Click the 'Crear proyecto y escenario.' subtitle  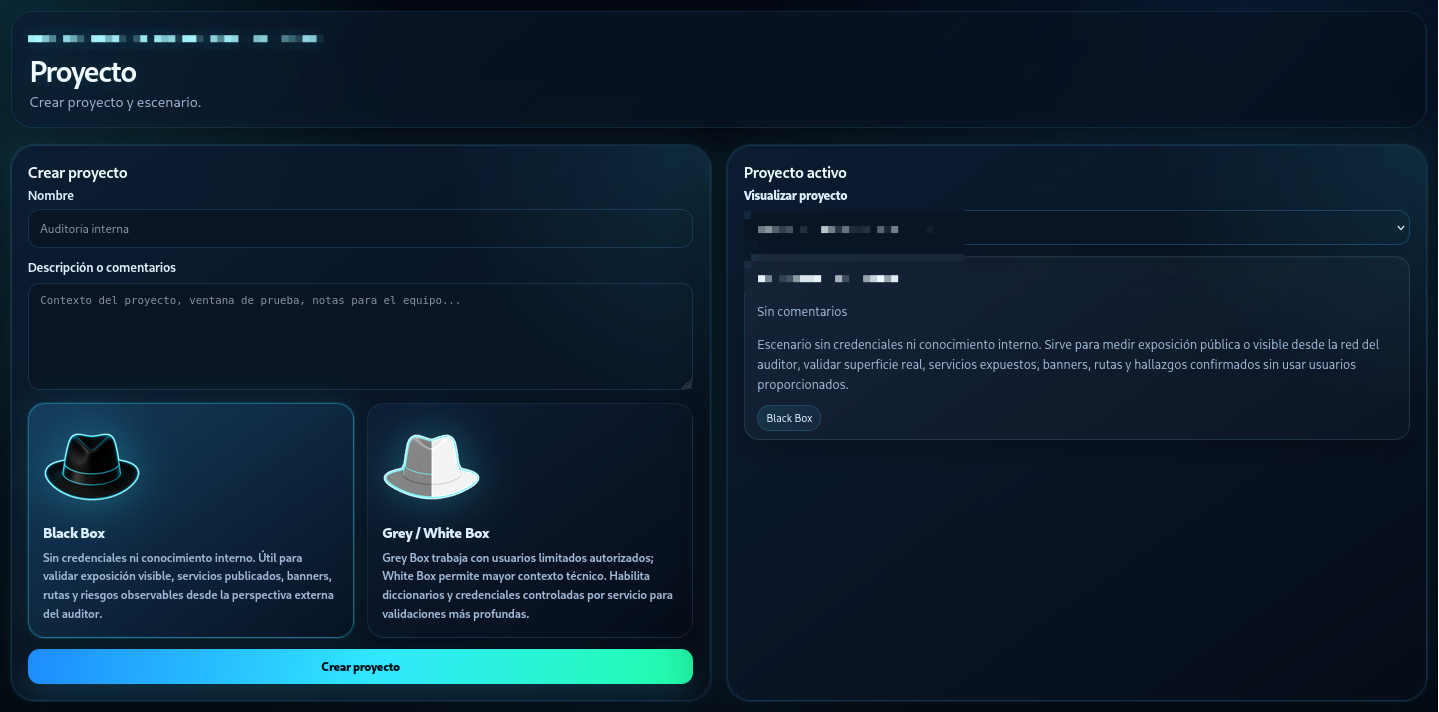[x=115, y=102]
